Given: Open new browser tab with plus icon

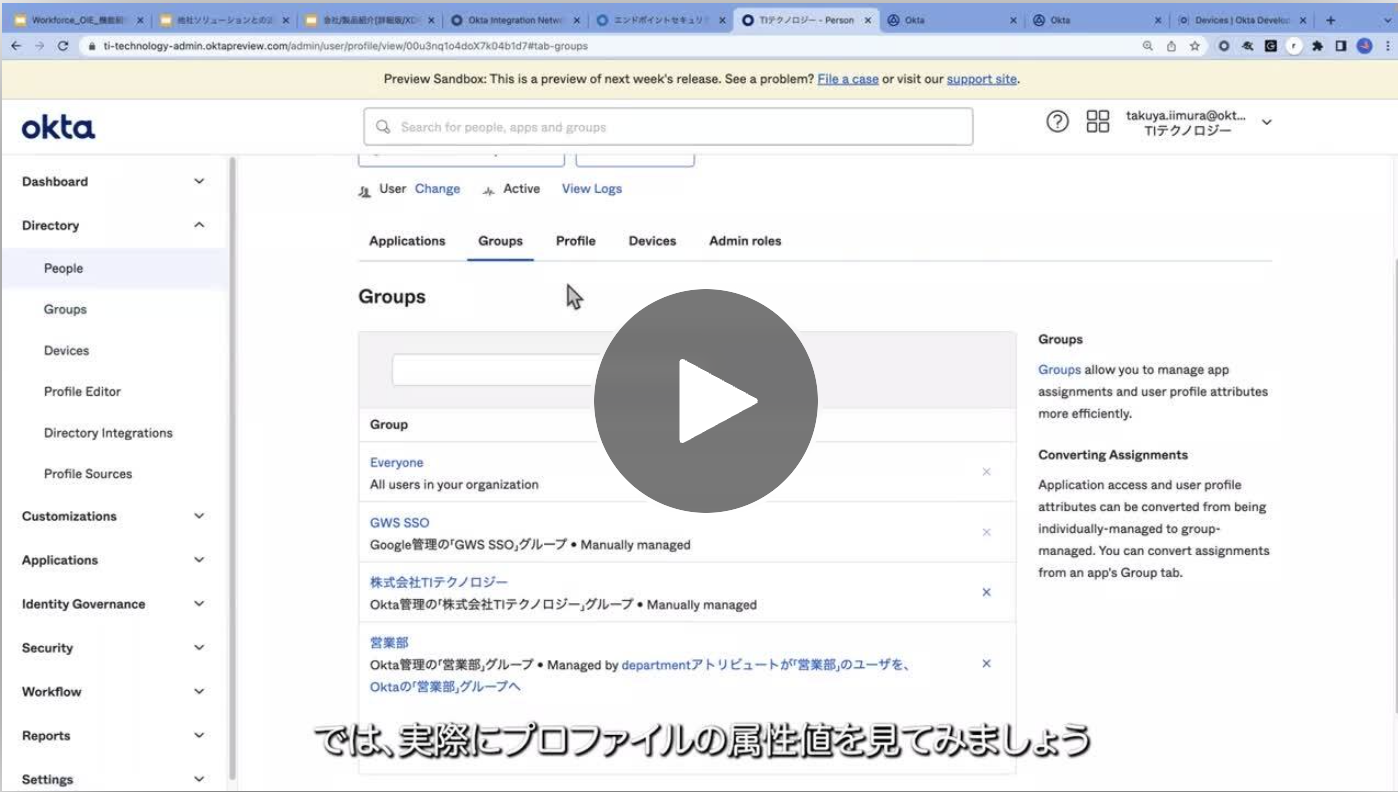Looking at the screenshot, I should point(1330,20).
